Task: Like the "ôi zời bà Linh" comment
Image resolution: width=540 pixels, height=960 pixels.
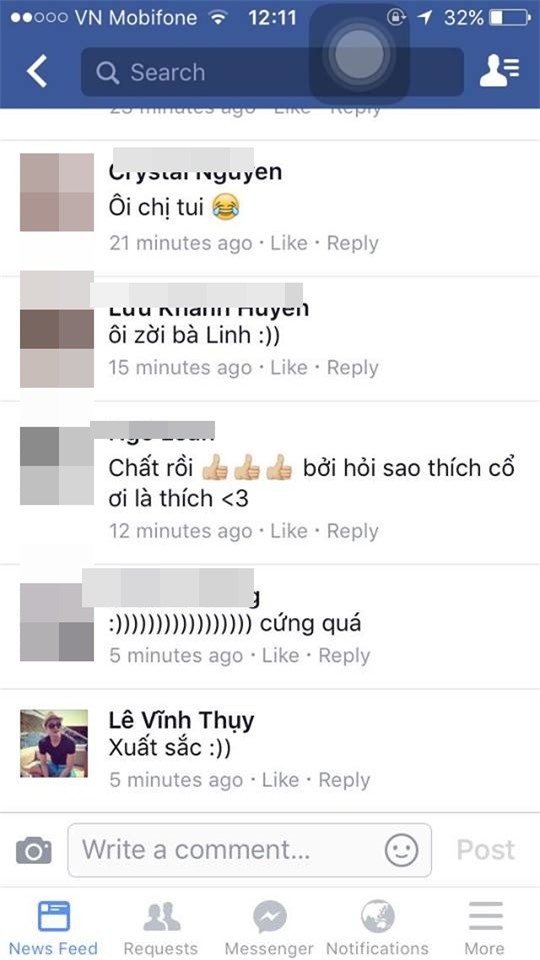Action: point(289,367)
